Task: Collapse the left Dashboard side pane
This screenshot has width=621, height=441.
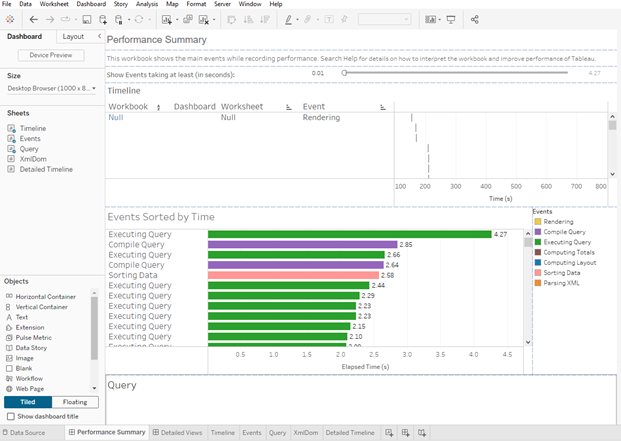Action: point(99,36)
